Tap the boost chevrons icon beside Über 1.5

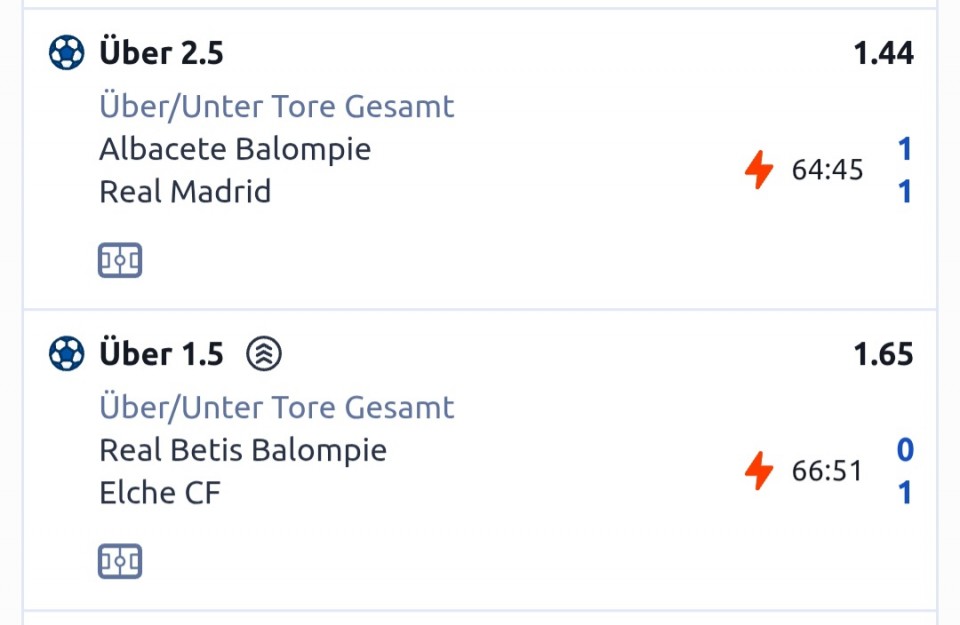point(264,353)
